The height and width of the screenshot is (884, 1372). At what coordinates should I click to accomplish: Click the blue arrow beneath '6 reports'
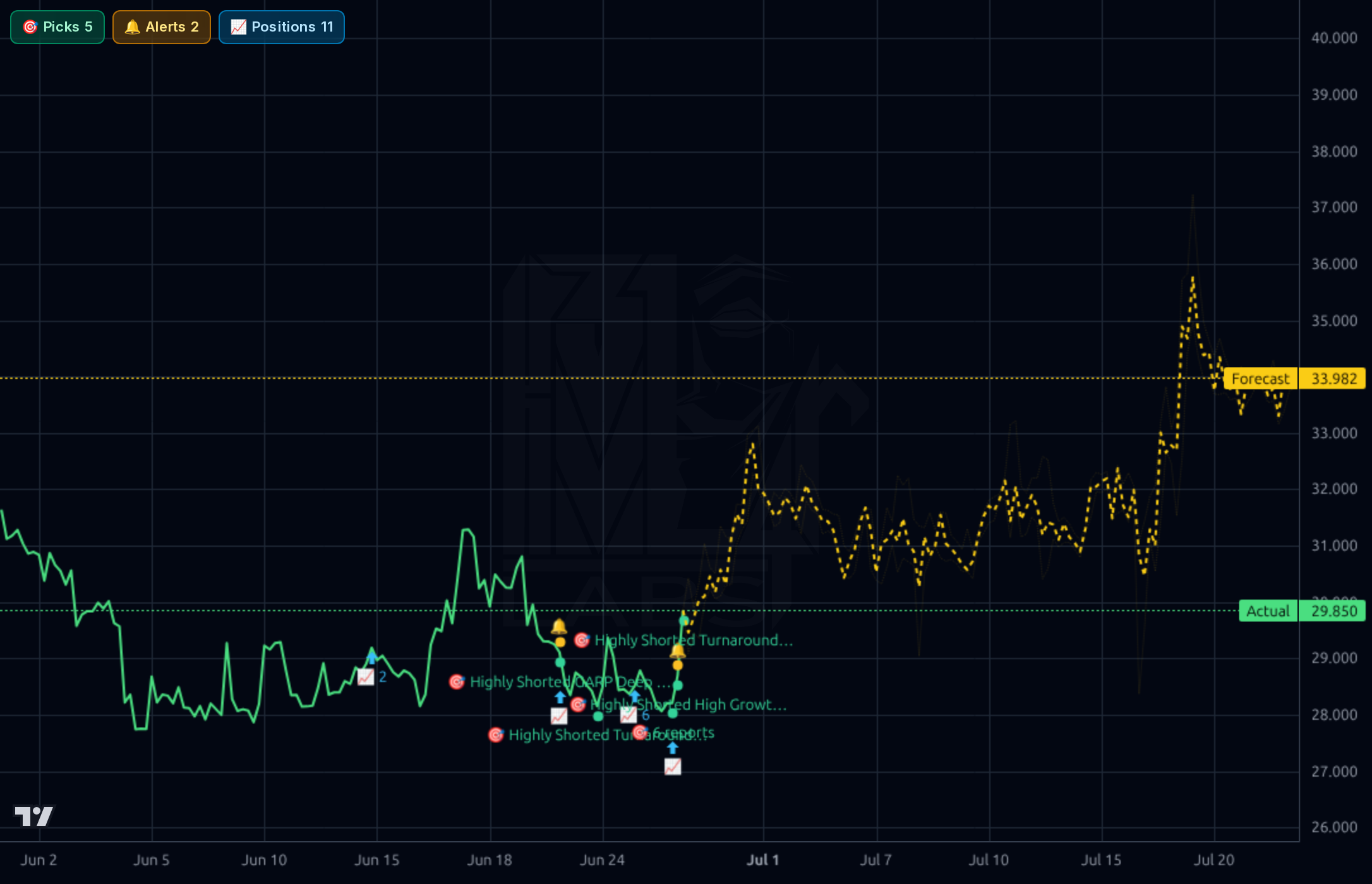[673, 748]
